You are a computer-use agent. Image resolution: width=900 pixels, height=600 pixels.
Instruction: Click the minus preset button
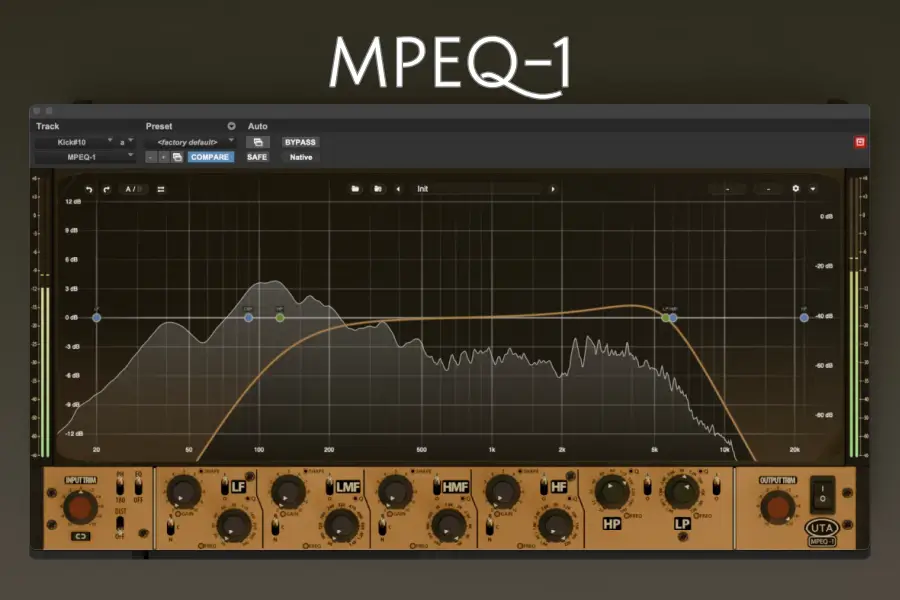point(151,157)
